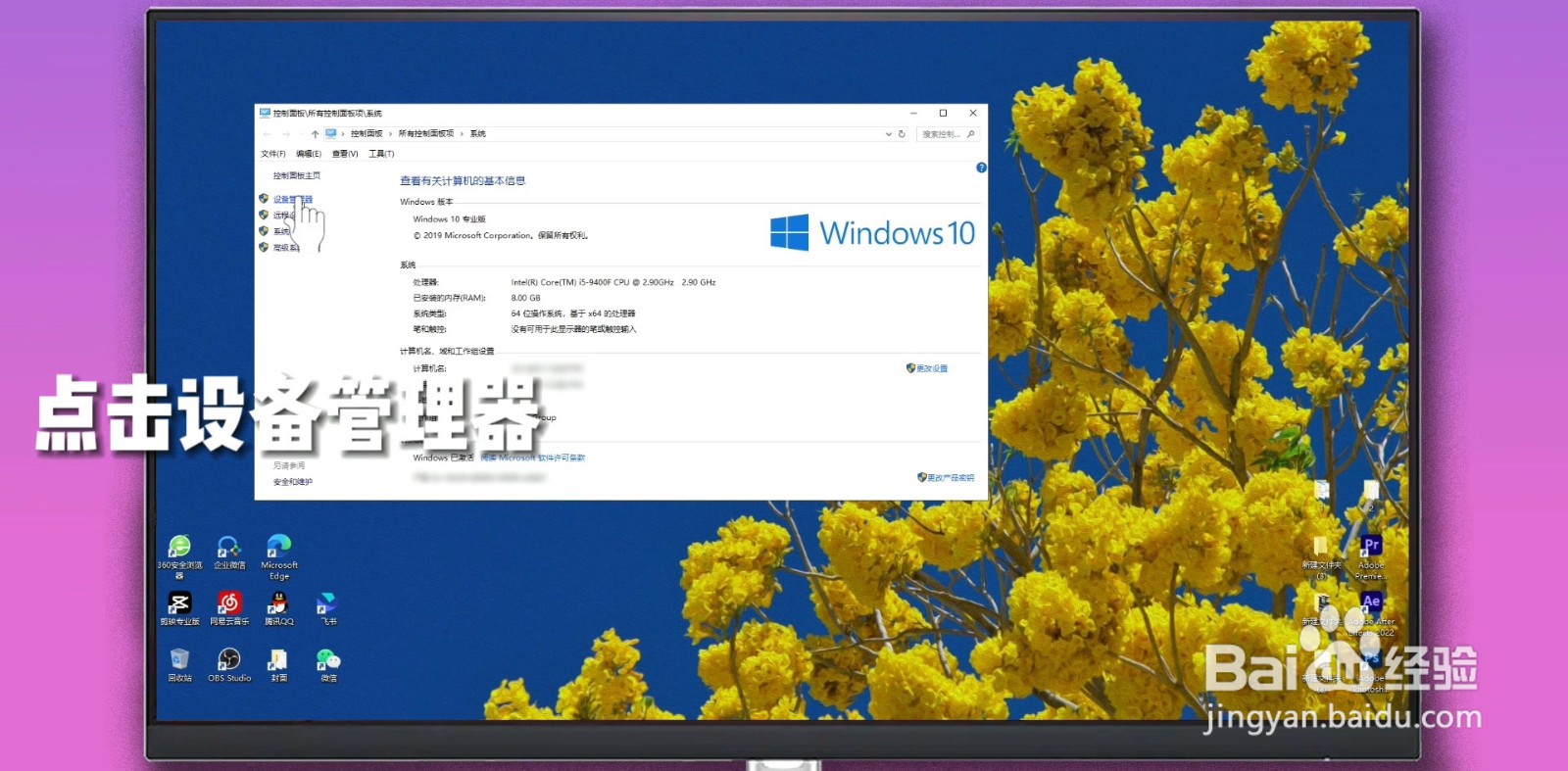Open the 封面 desktop shortcut
Image resolution: width=1568 pixels, height=771 pixels.
pyautogui.click(x=279, y=664)
